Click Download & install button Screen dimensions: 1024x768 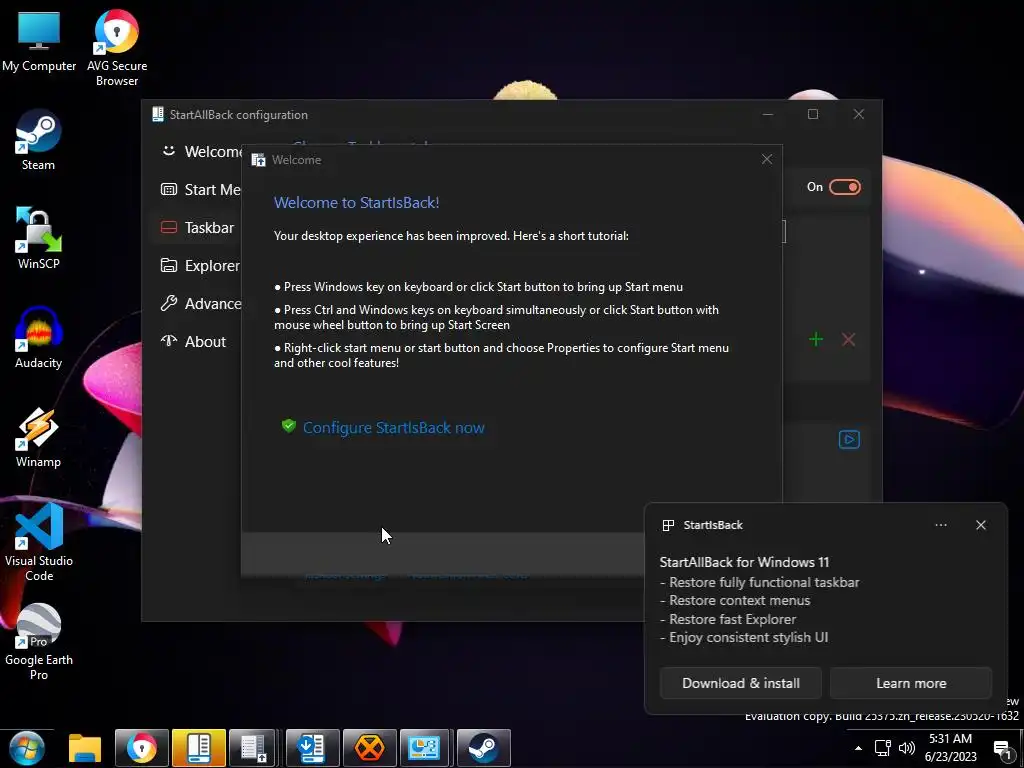[x=741, y=683]
